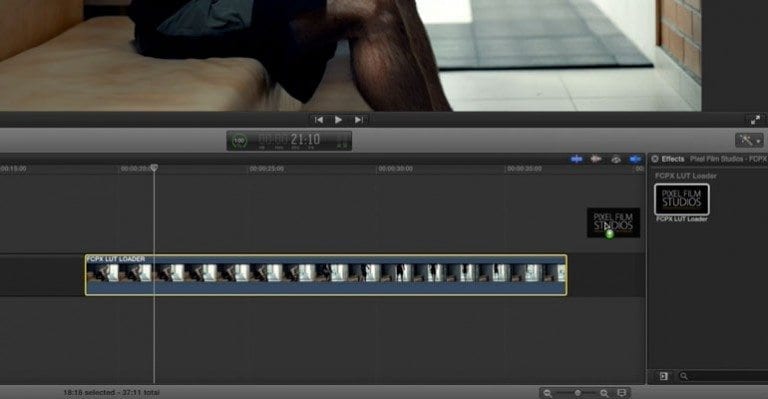Click the 00:00:30:00 ruler mark

coord(395,169)
